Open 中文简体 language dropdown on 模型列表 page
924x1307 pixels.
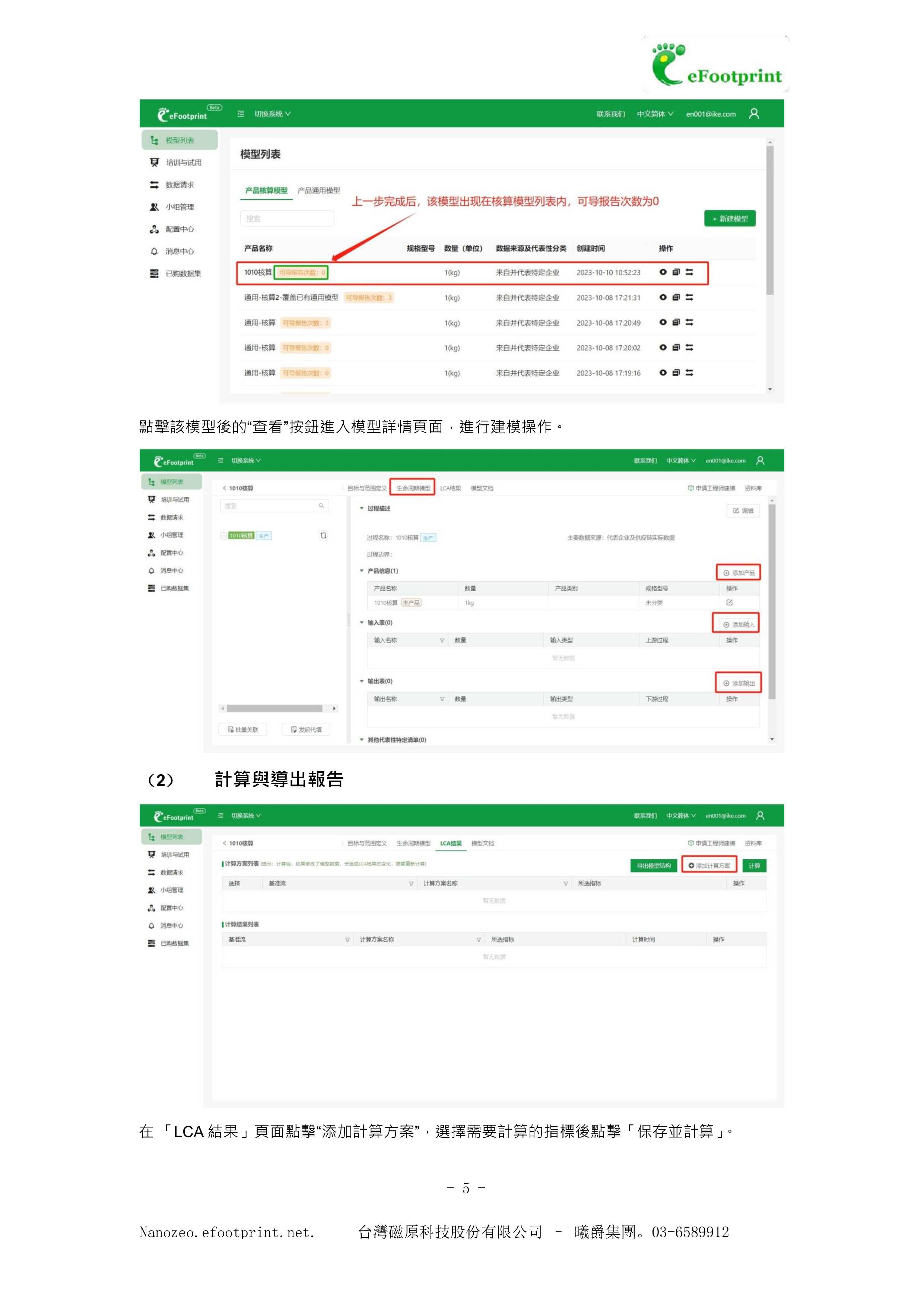pos(655,114)
